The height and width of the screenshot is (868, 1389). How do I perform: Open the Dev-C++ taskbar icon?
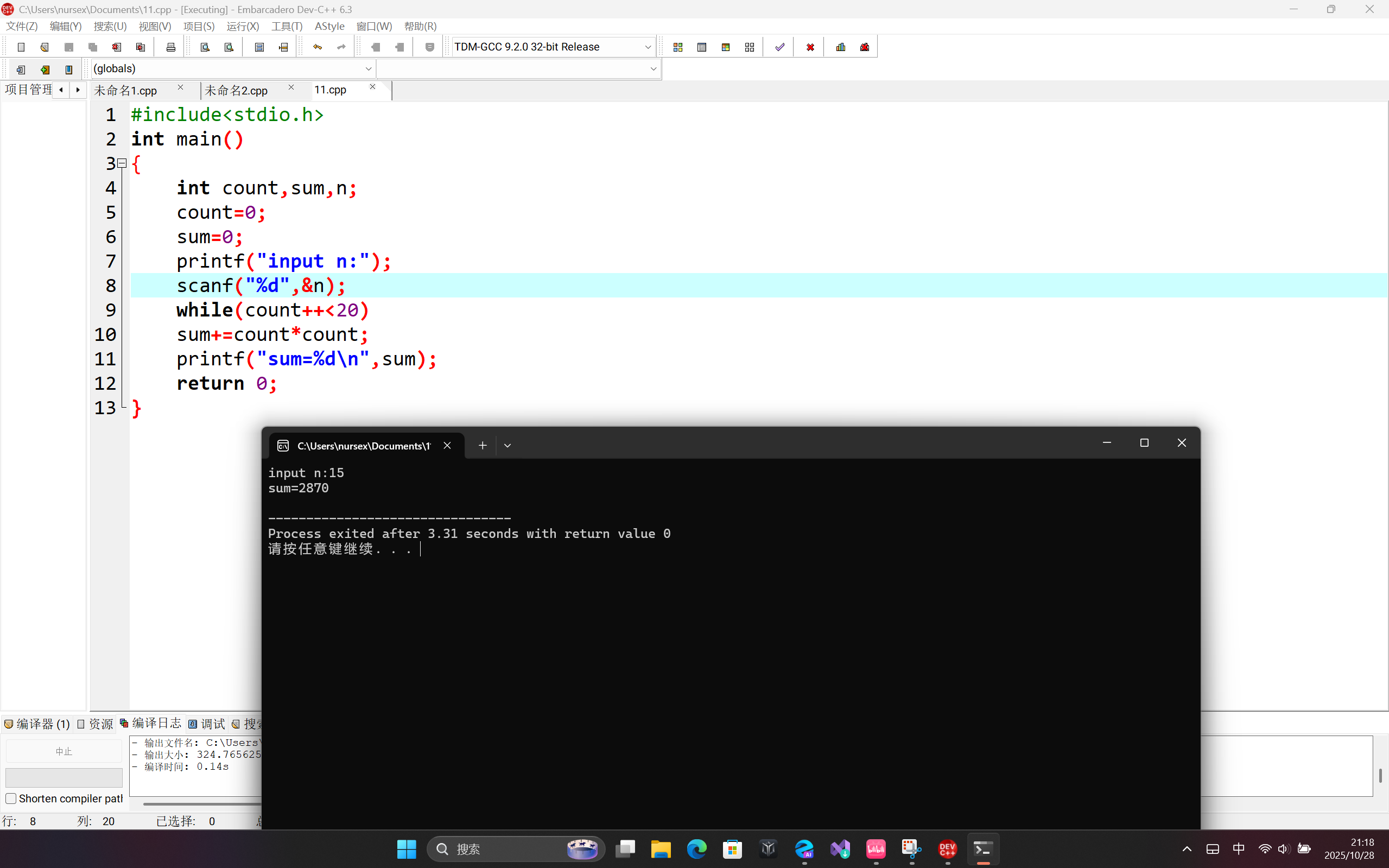tap(947, 849)
